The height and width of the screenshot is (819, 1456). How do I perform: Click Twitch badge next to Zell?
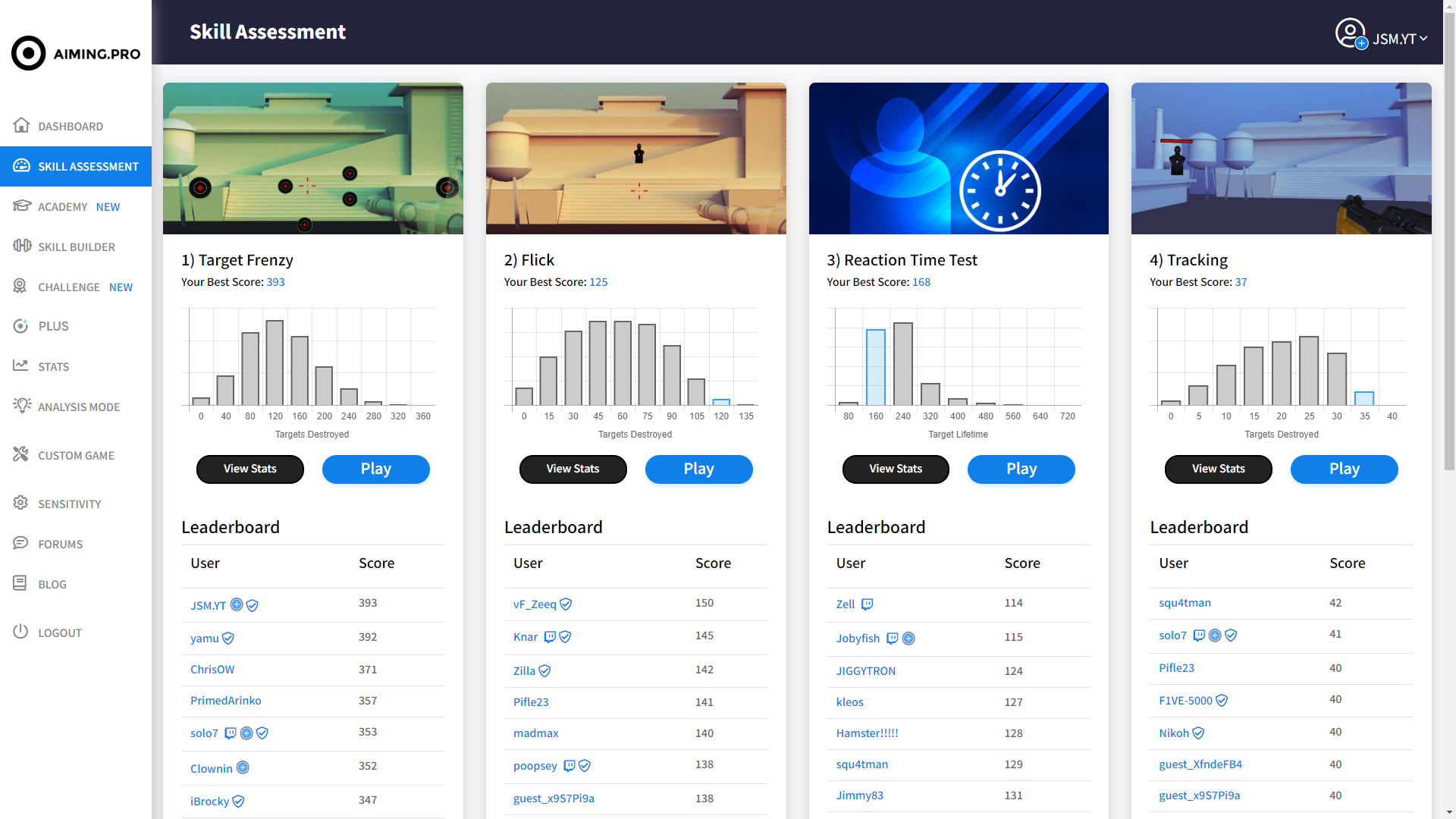[x=867, y=604]
